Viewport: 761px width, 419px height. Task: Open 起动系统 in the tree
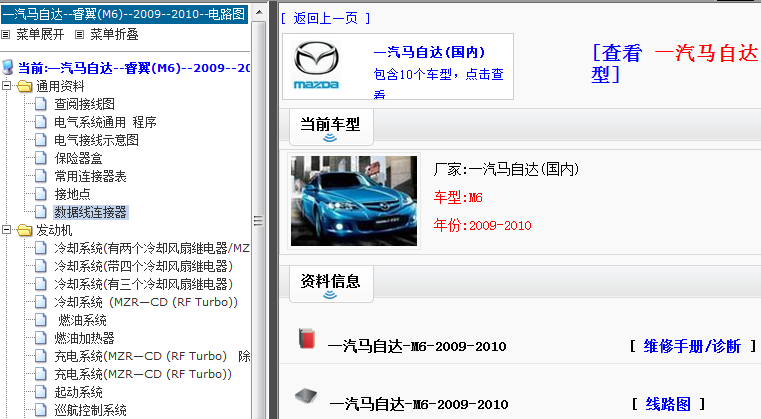[78, 392]
